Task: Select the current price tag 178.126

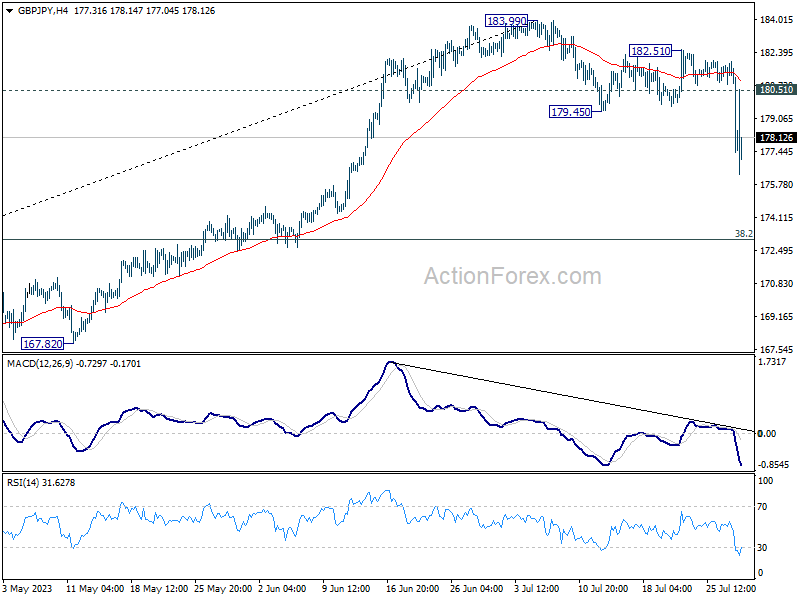Action: [x=776, y=138]
